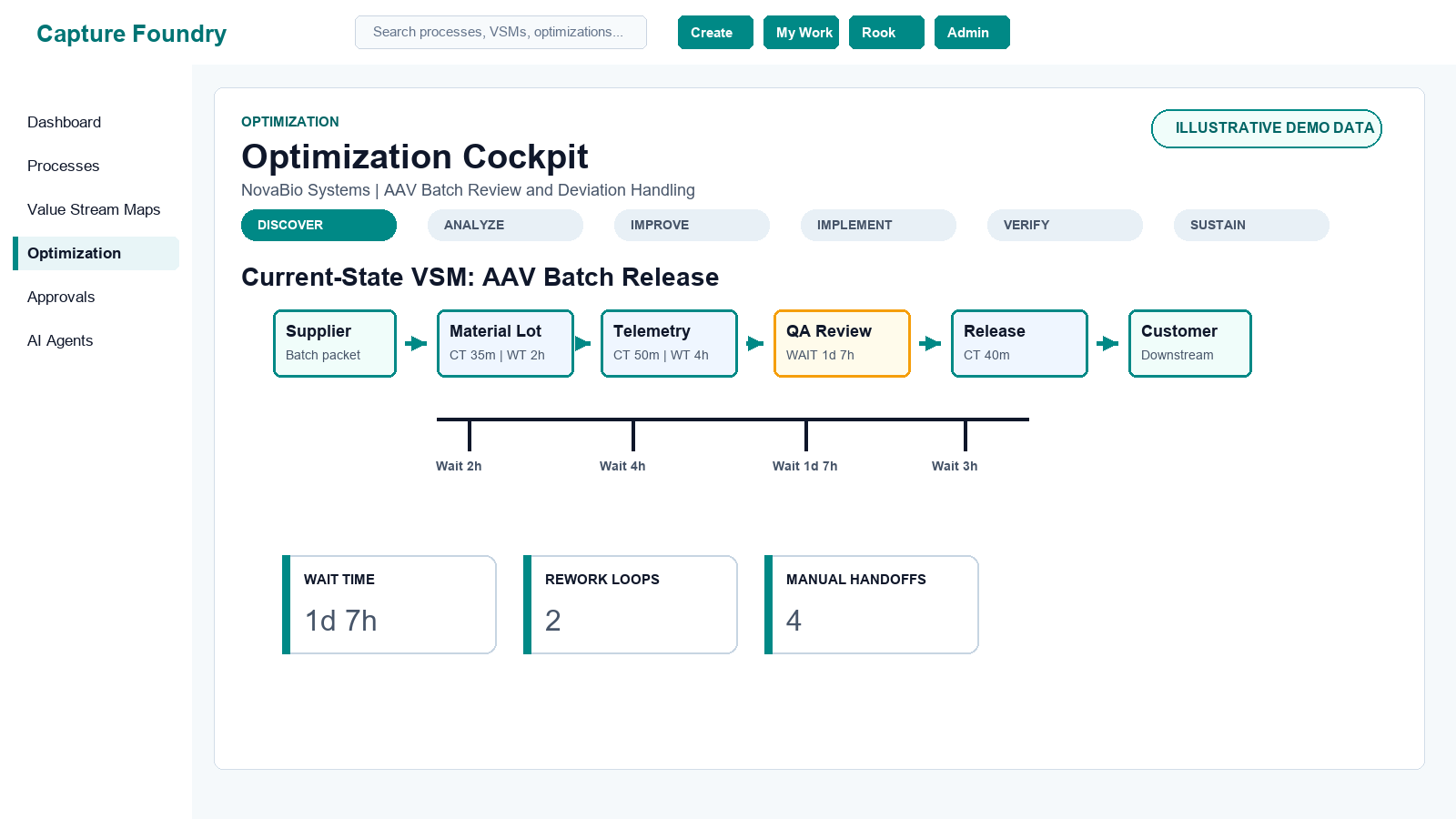Switch to the ANALYZE phase tab

(505, 225)
